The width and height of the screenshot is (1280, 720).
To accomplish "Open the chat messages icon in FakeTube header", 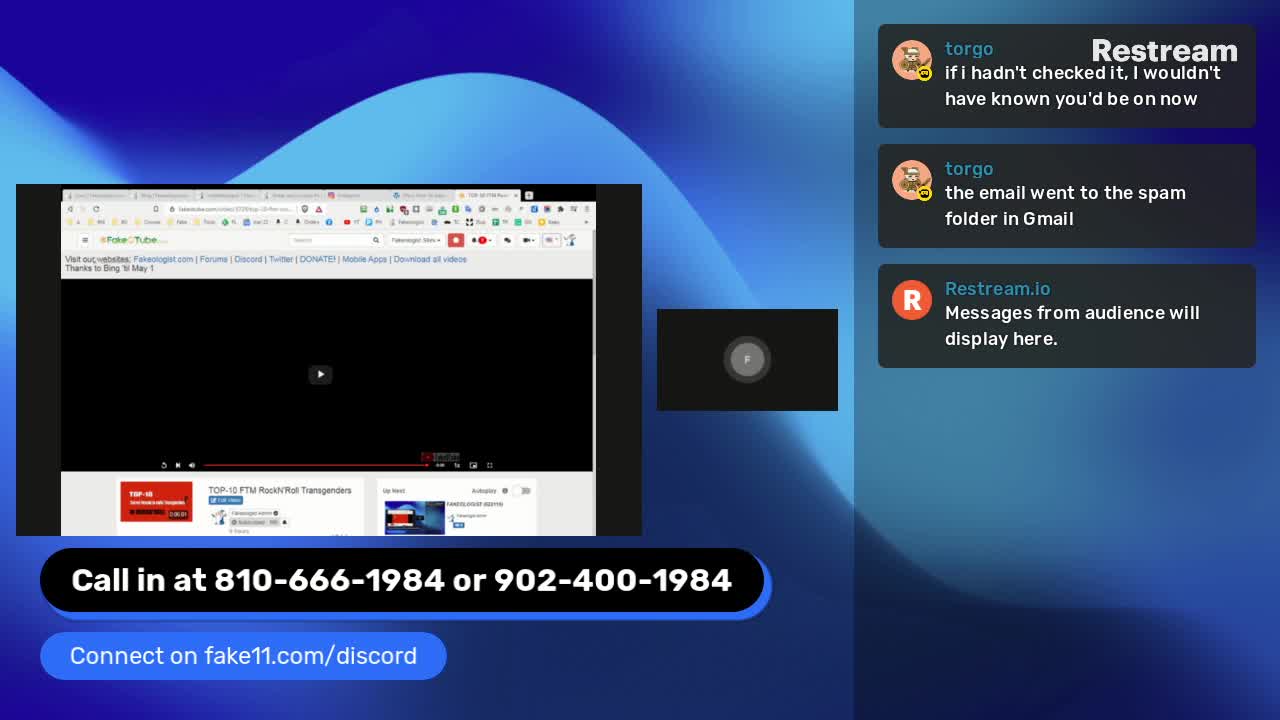I will [507, 240].
